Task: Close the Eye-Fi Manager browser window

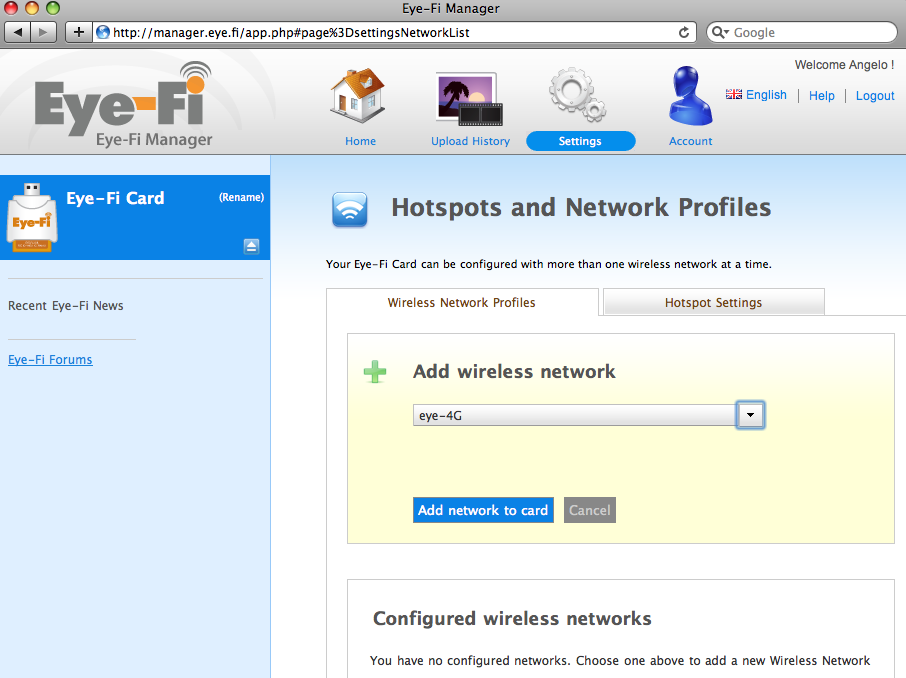Action: (x=11, y=8)
